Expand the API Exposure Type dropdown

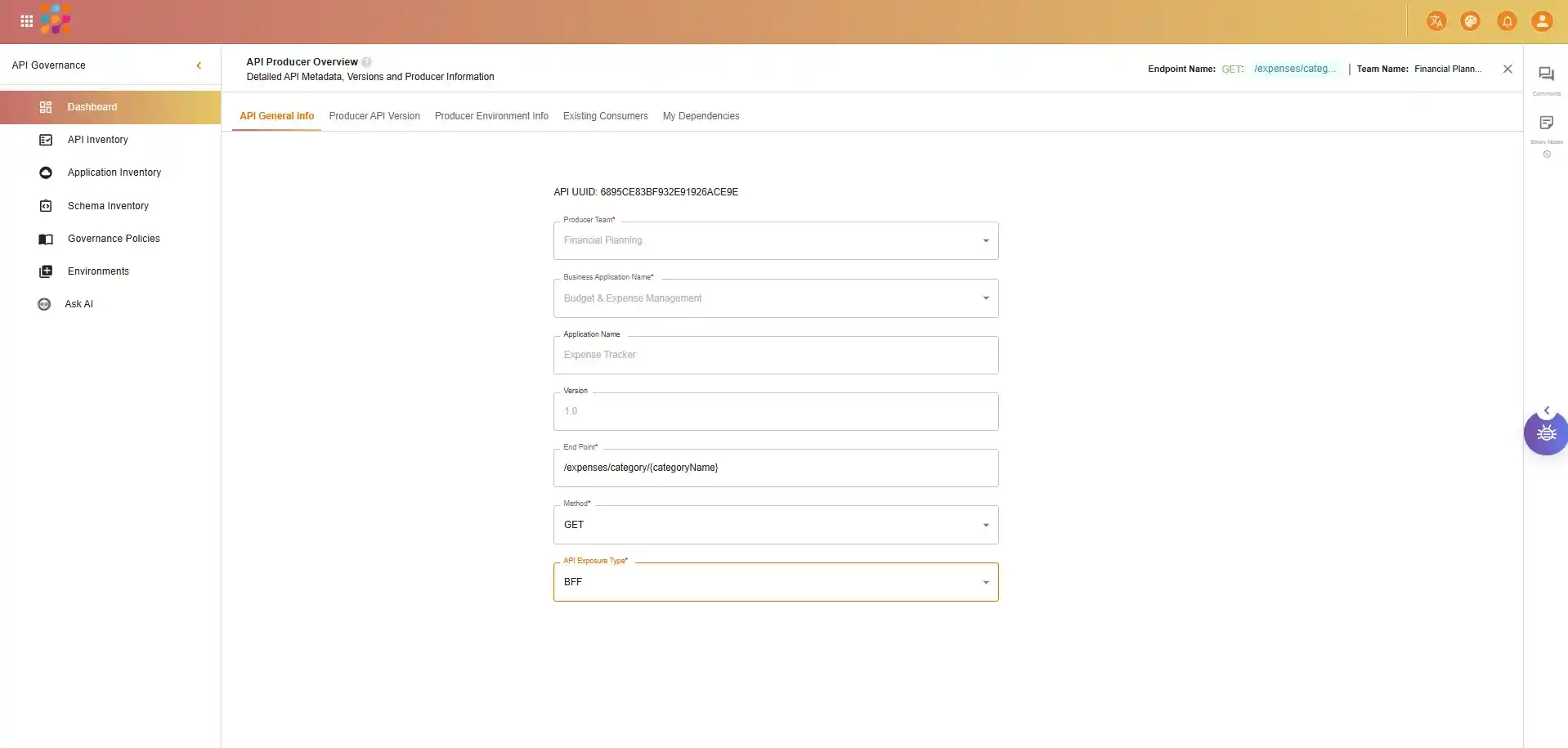(775, 582)
